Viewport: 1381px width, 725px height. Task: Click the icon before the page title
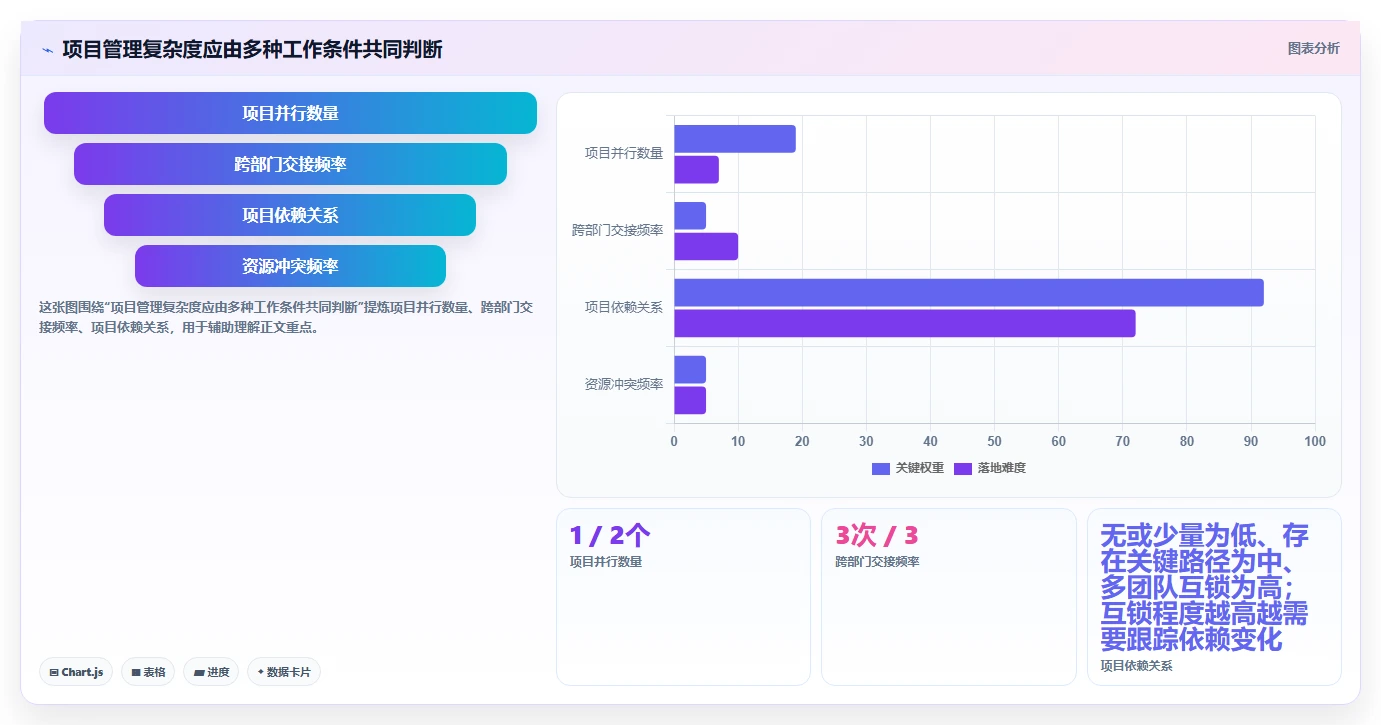tap(47, 50)
